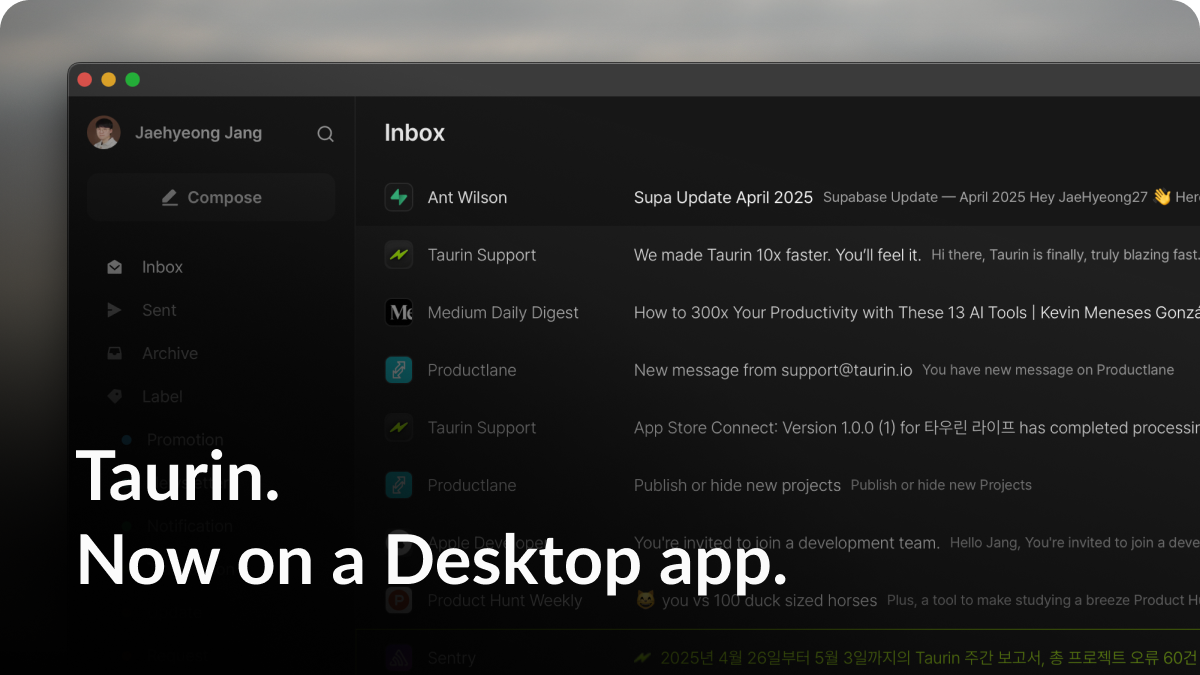
Task: Open New message from support@taurin.io email
Action: click(x=773, y=370)
